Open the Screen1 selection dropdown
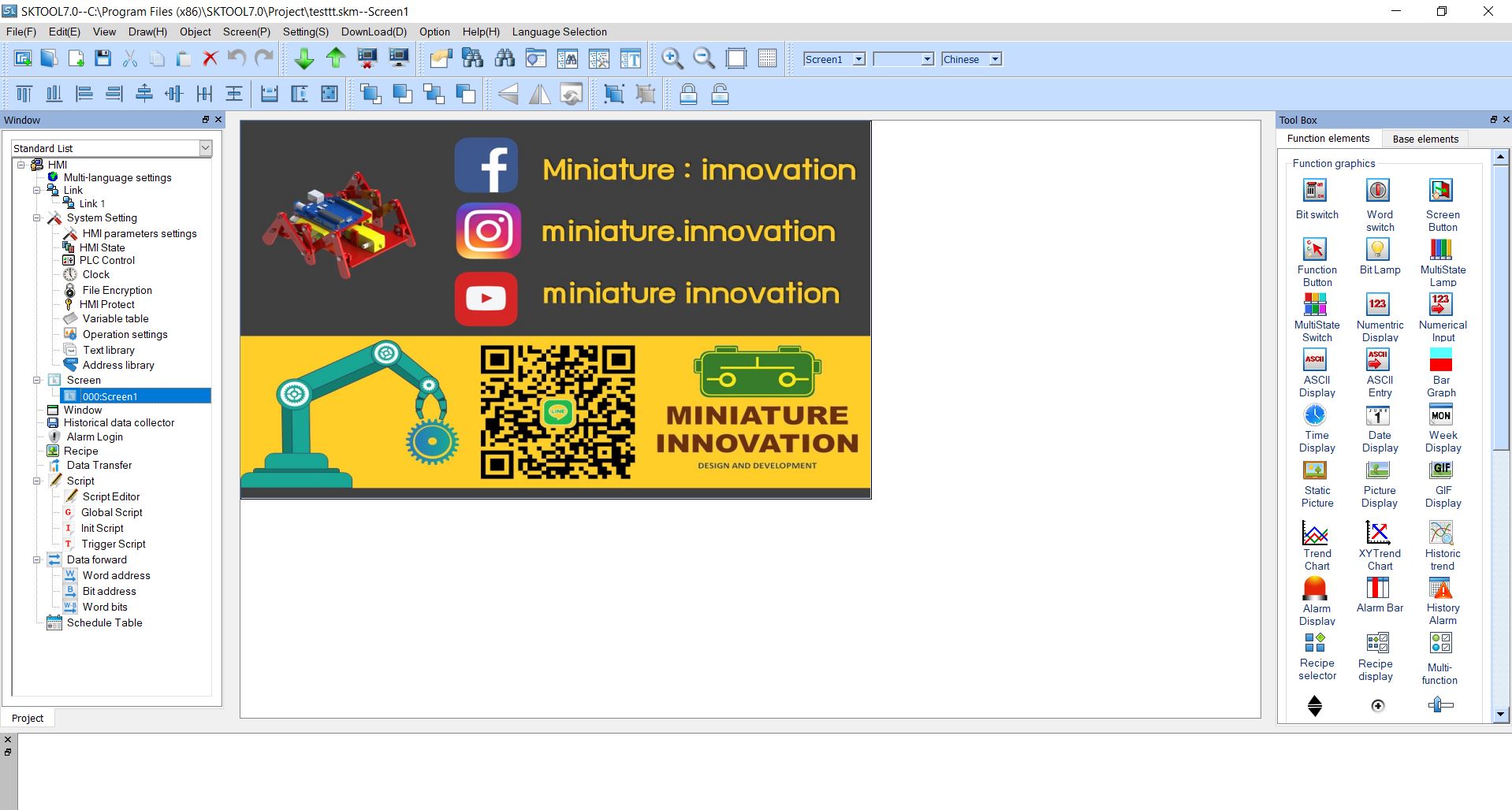Screen dimensions: 1512x810 point(858,59)
